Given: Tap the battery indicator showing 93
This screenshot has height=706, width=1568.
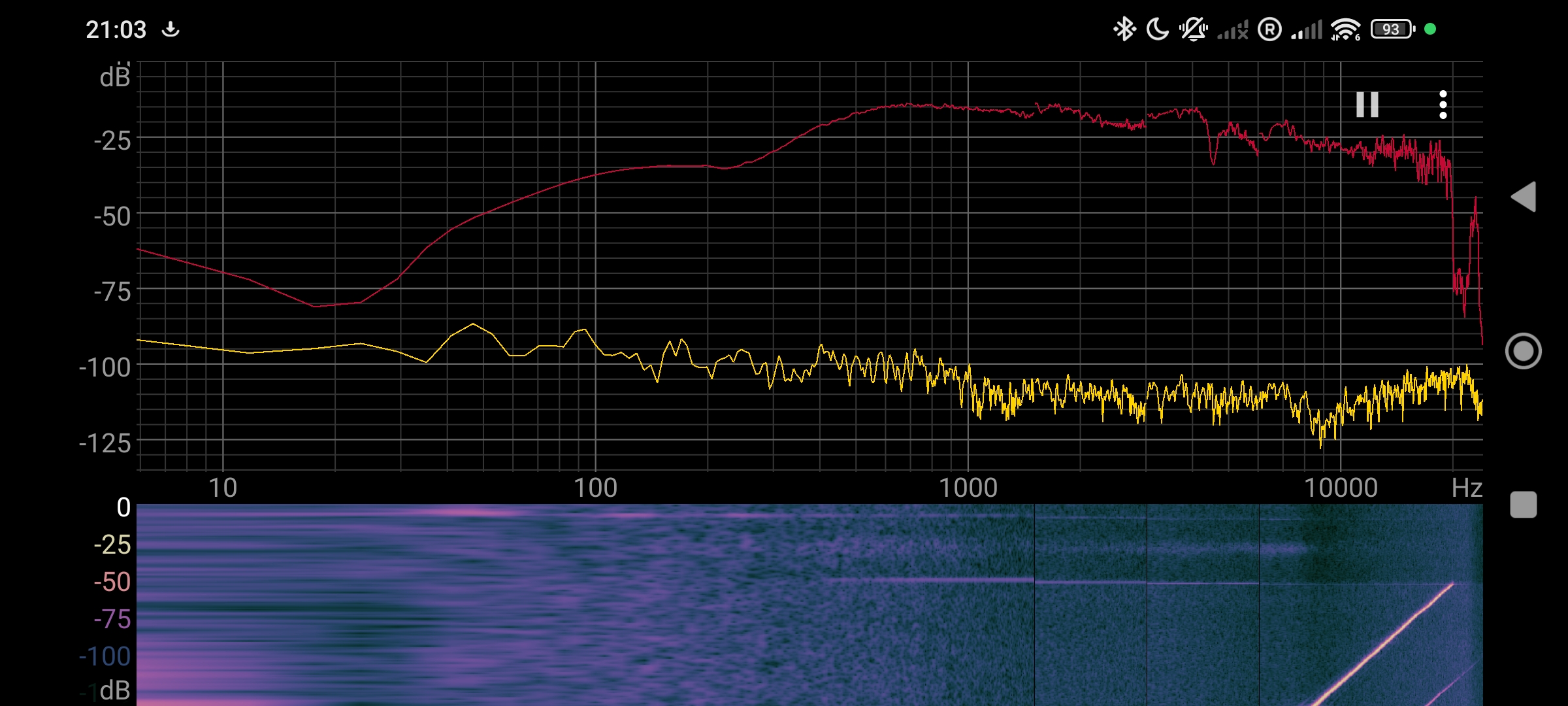Looking at the screenshot, I should (1392, 29).
